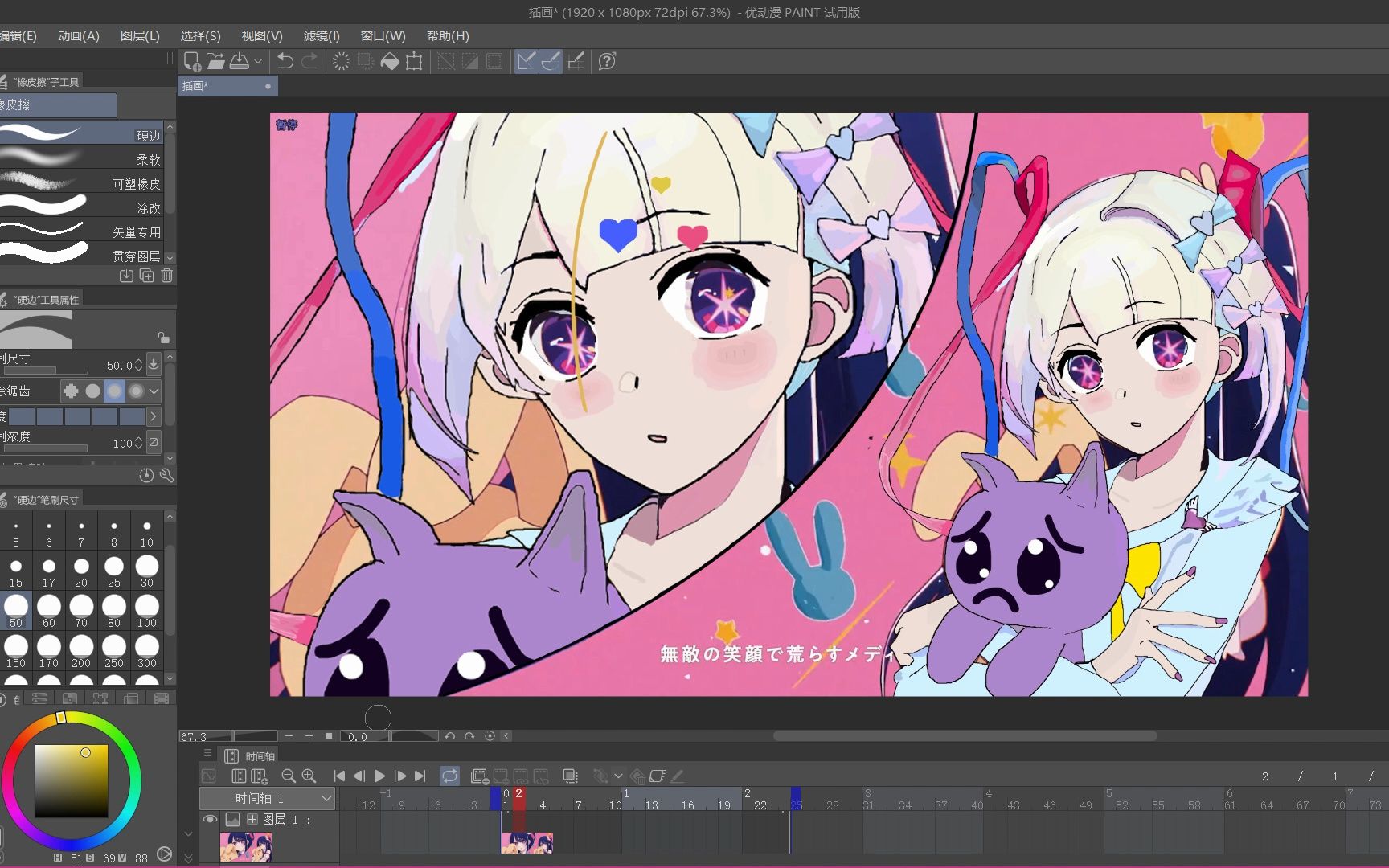
Task: Open the Clip Studio support help icon
Action: [608, 61]
